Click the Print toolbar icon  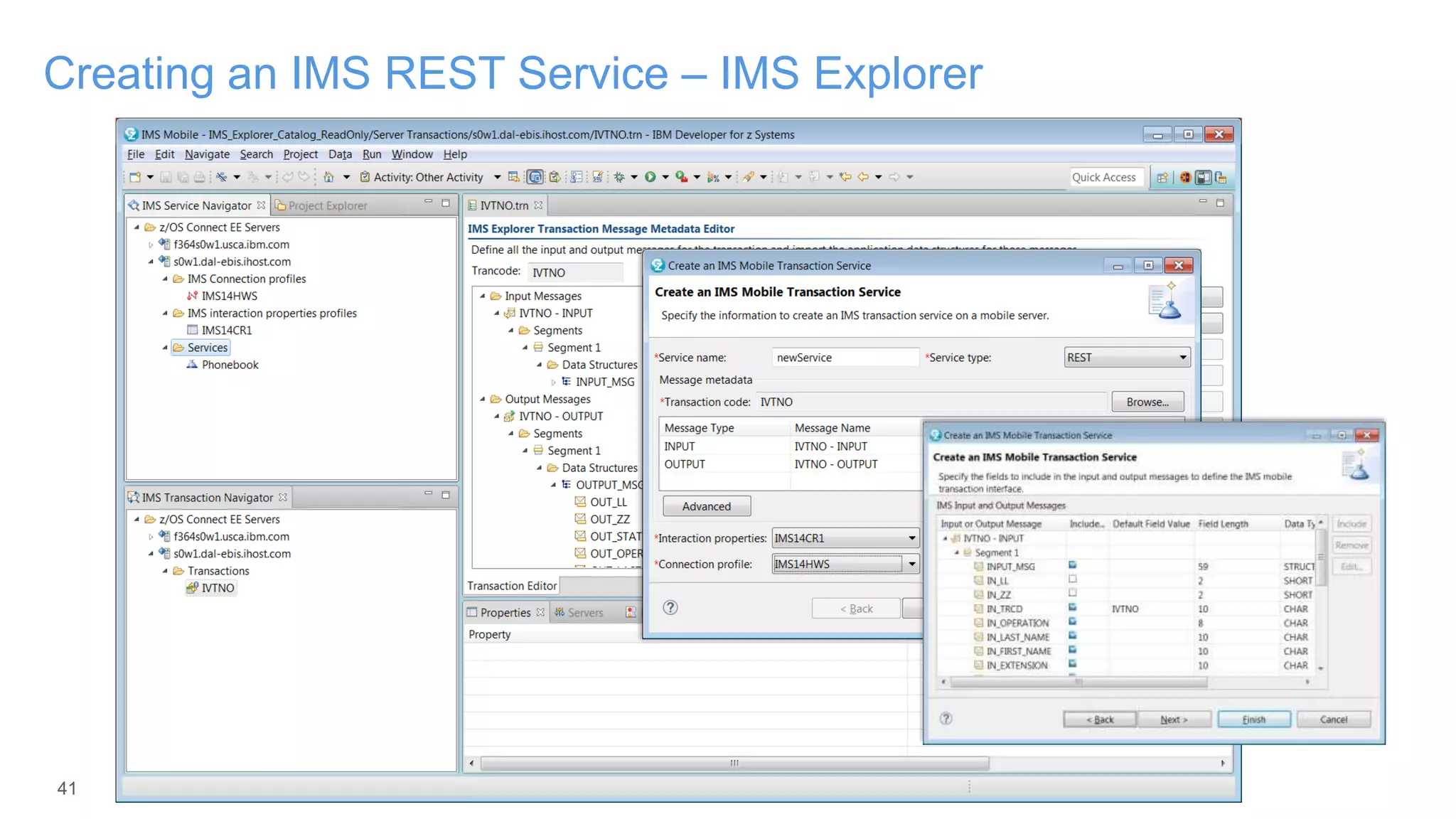[200, 177]
